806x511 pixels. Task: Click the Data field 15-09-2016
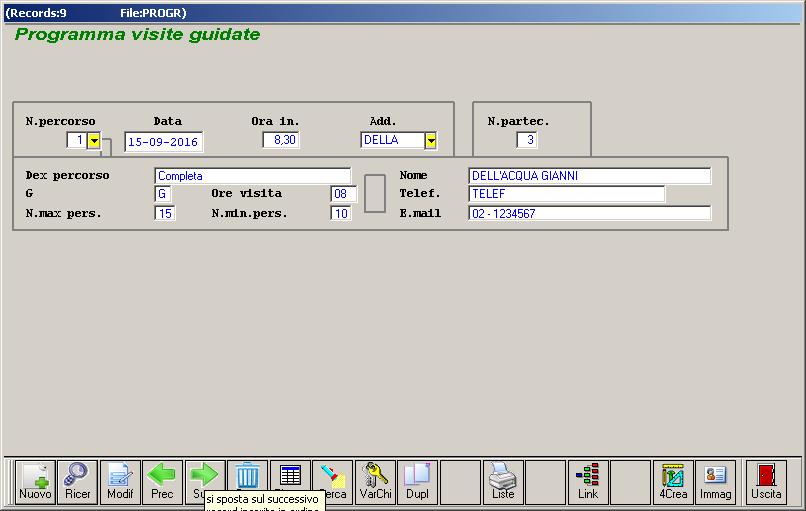pyautogui.click(x=163, y=142)
